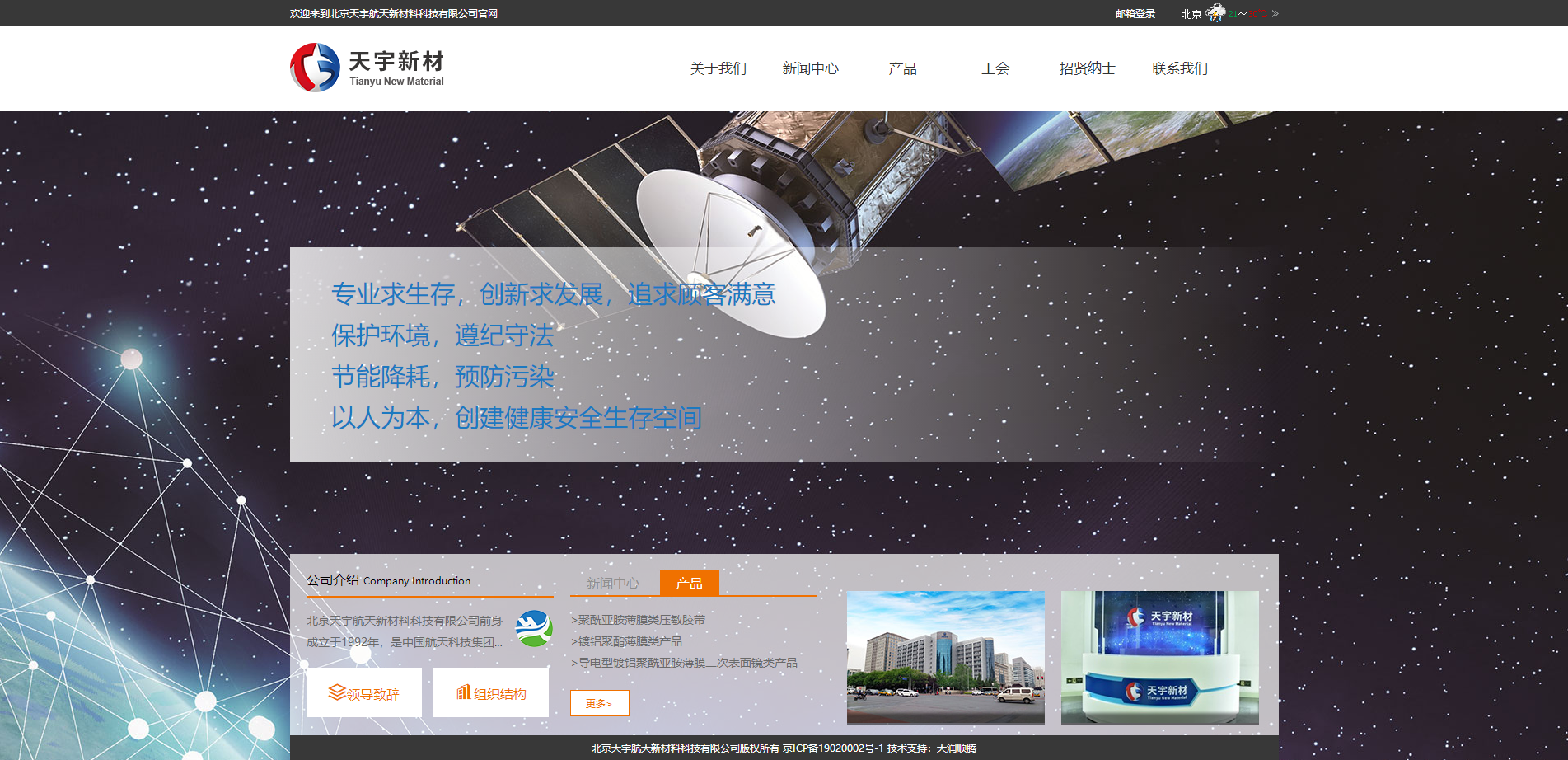The width and height of the screenshot is (1568, 760).
Task: Expand the weather forecast double-arrow
Action: click(x=1275, y=14)
